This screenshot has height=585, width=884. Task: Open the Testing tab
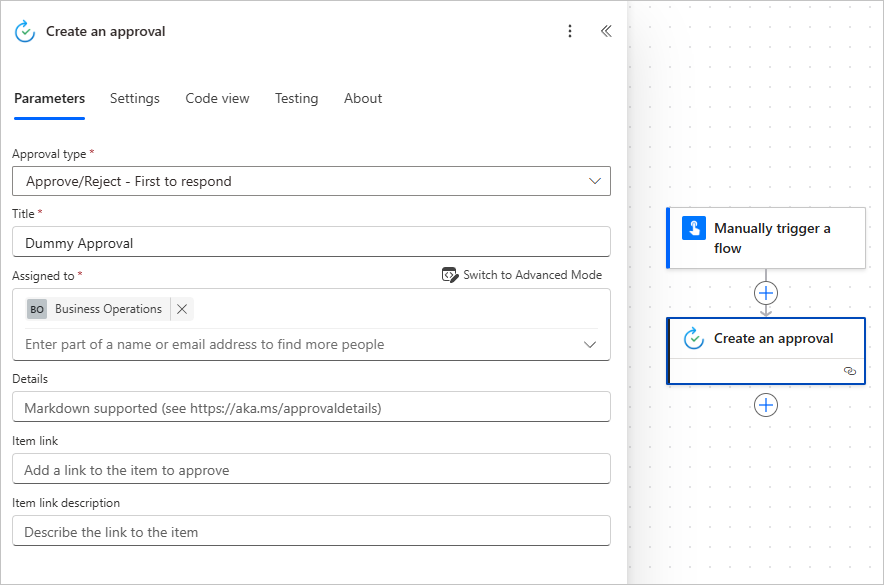(x=297, y=99)
